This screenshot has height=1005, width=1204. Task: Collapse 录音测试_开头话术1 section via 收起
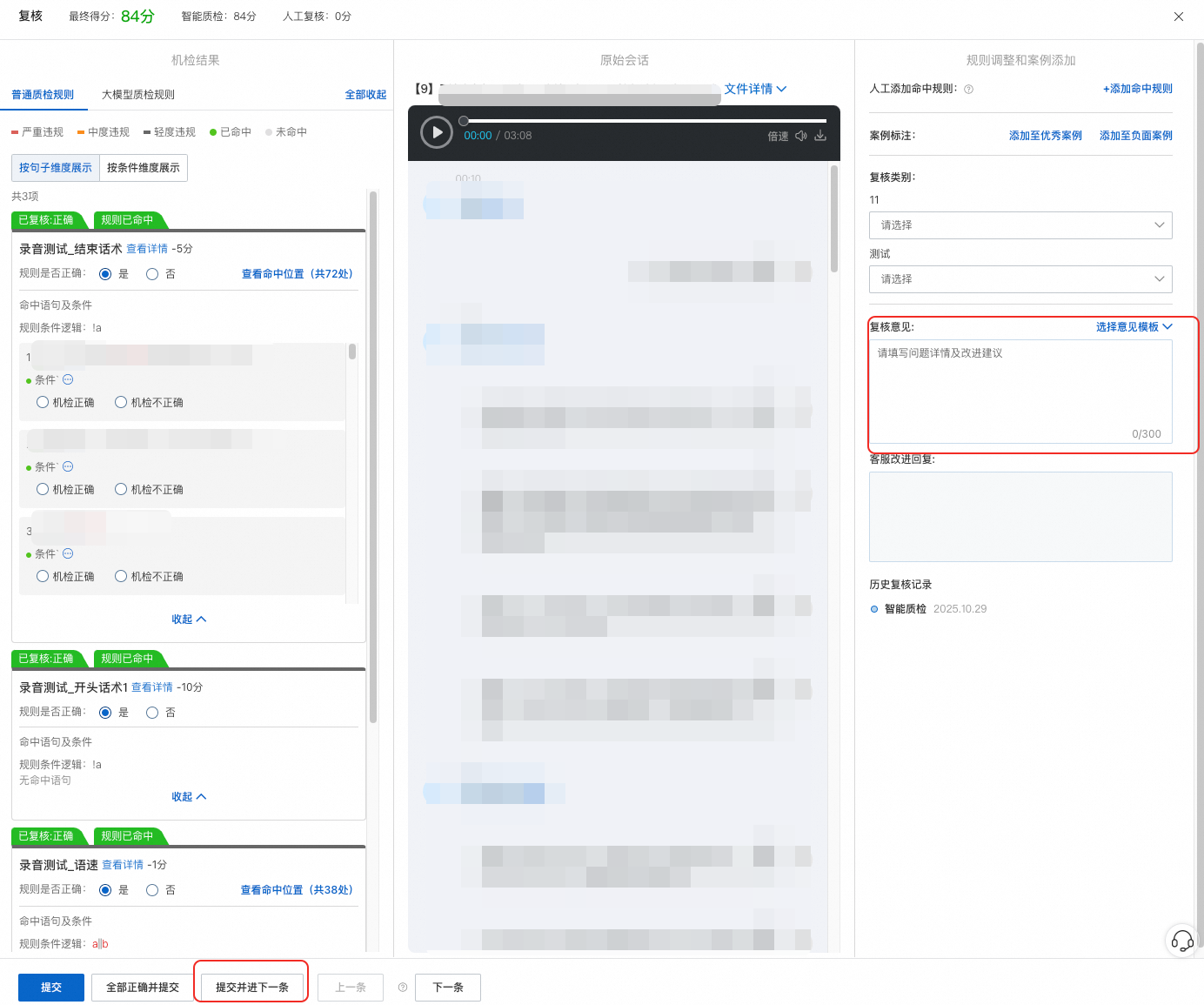[x=189, y=797]
